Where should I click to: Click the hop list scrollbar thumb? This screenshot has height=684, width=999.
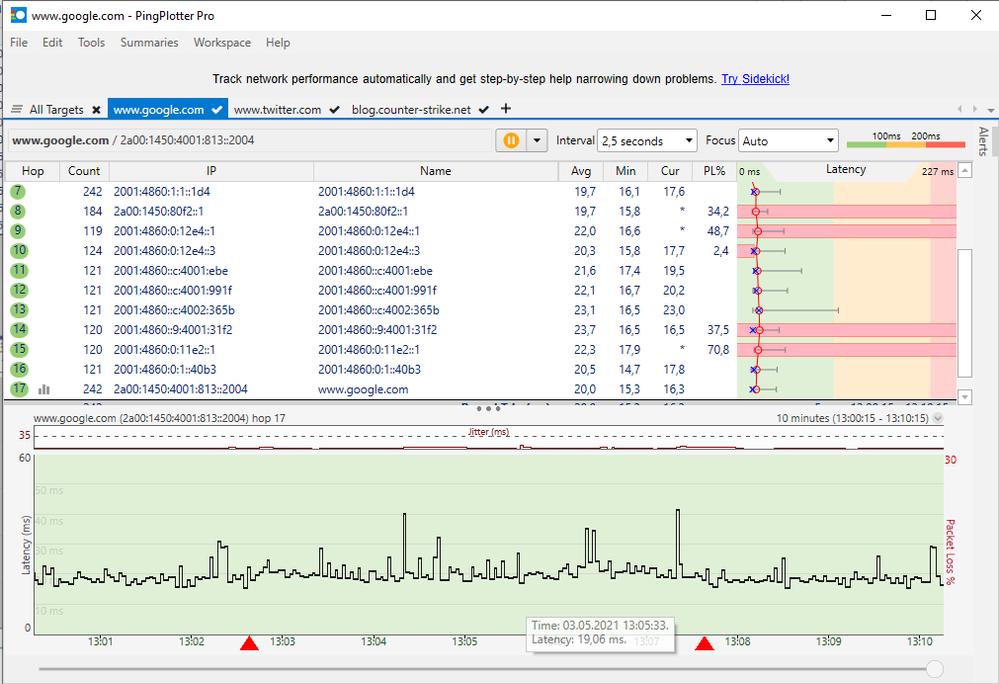pos(965,313)
